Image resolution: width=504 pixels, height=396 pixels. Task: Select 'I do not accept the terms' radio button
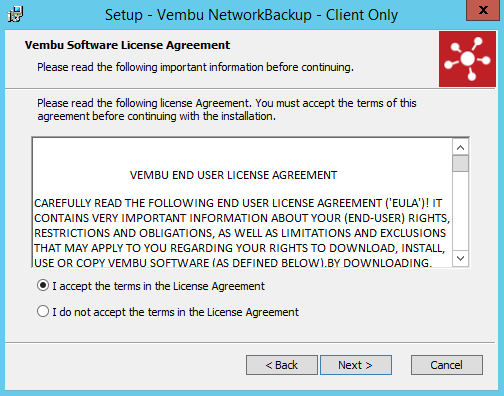tap(43, 311)
